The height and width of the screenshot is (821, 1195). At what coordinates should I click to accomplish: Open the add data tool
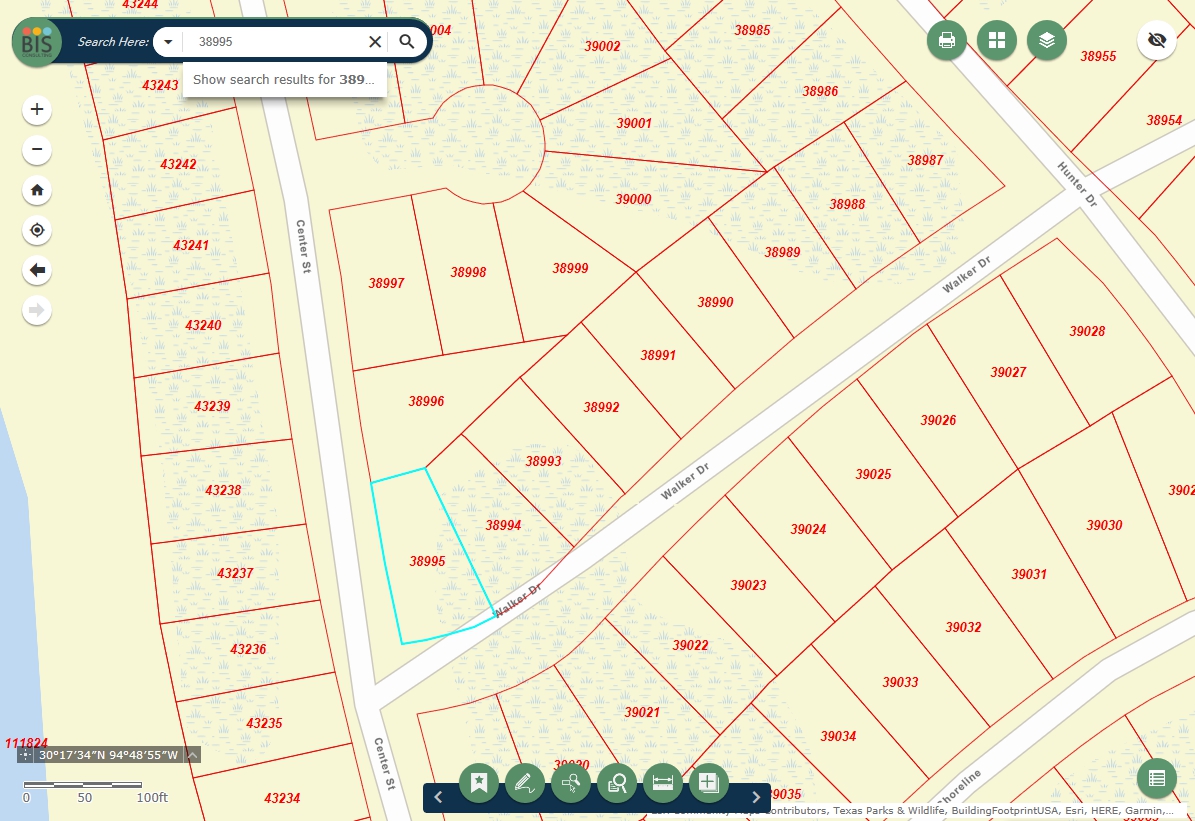point(709,783)
